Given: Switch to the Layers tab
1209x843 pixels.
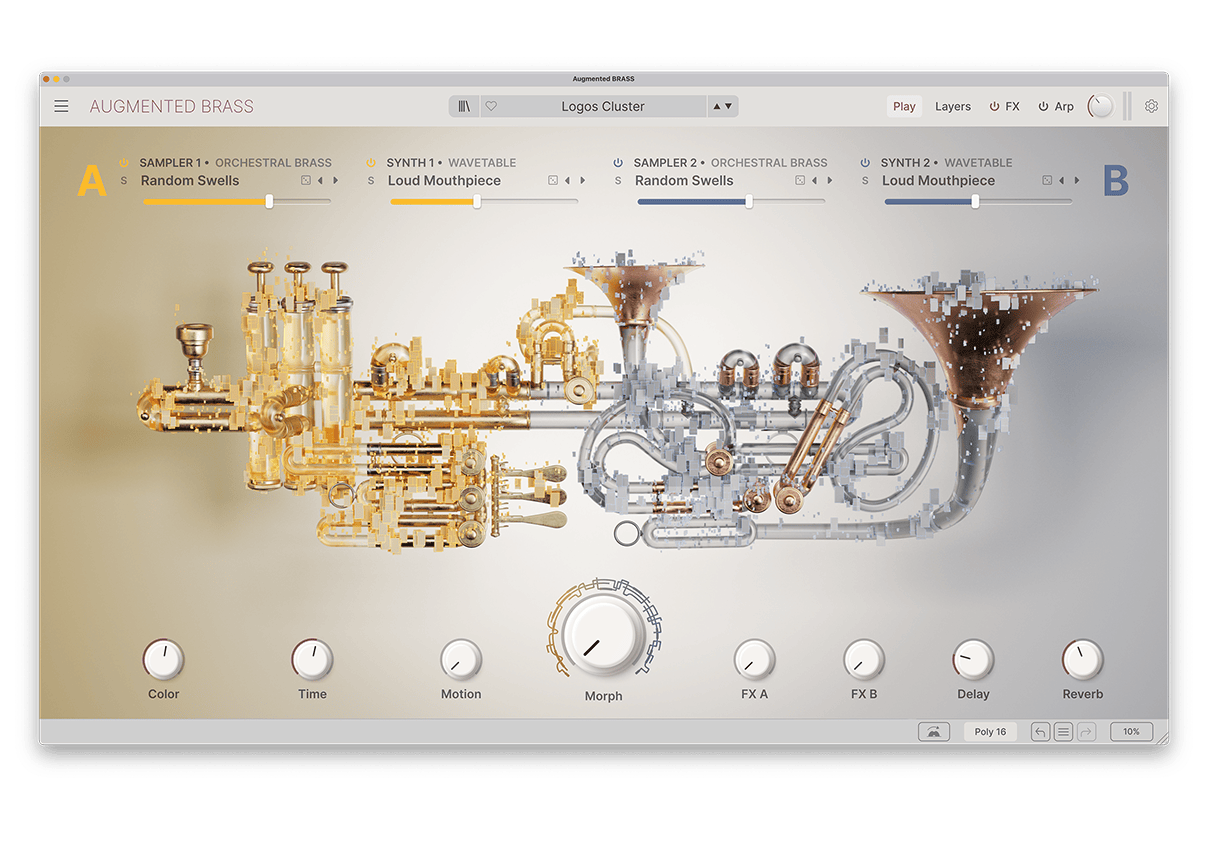Looking at the screenshot, I should [x=952, y=106].
